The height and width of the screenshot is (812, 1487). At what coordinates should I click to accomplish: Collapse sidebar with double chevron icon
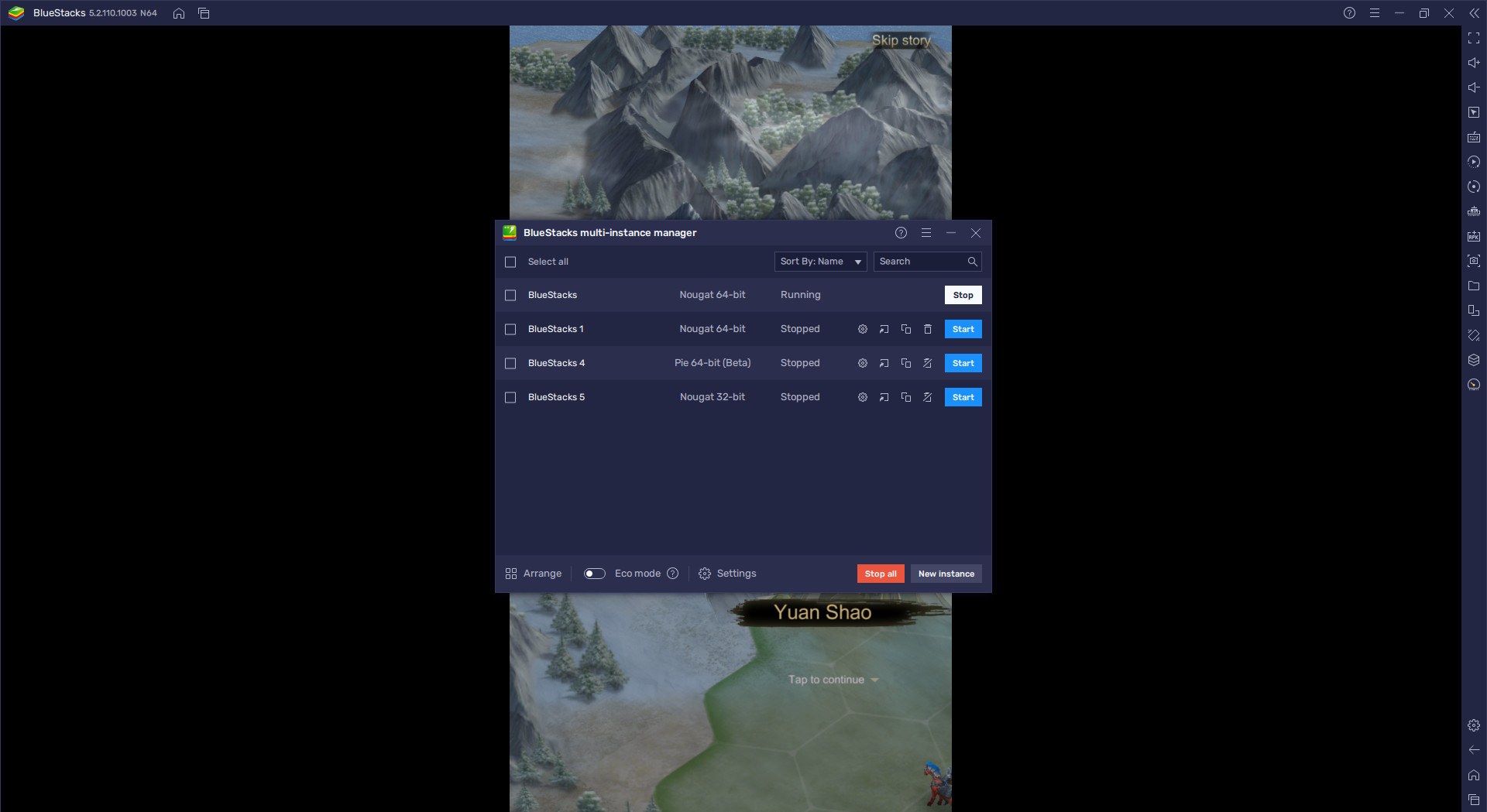1473,13
